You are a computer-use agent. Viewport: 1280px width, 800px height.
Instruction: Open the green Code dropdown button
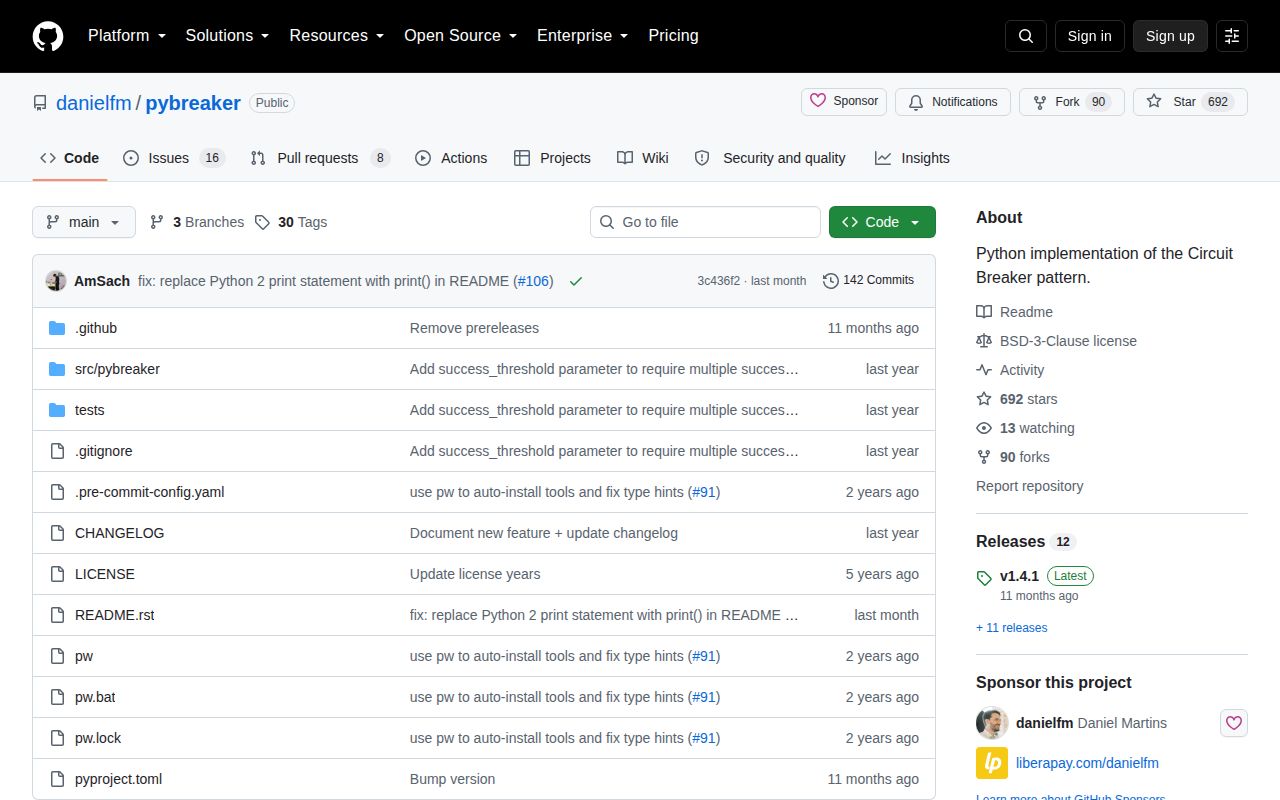[882, 222]
